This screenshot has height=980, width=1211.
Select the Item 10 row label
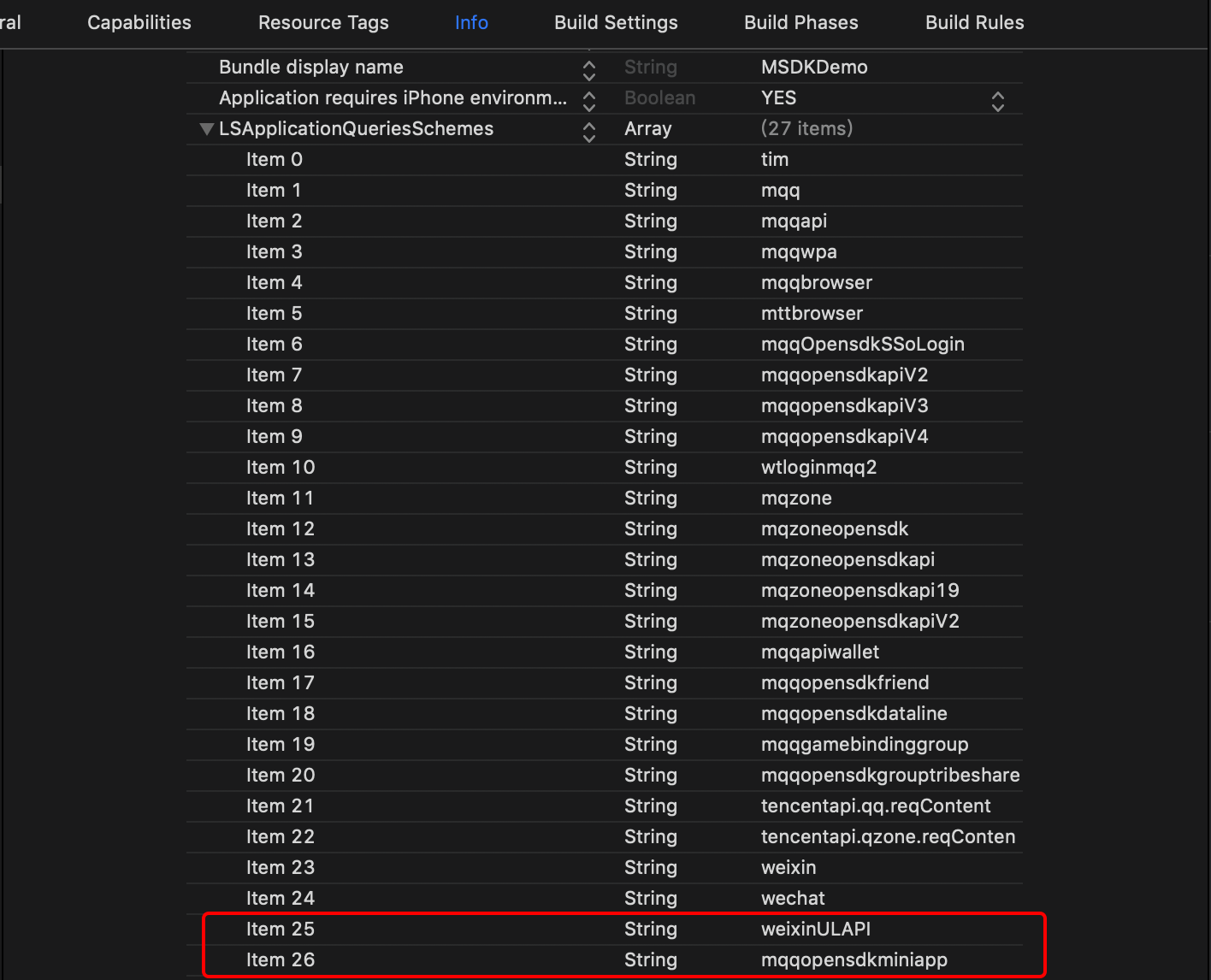tap(281, 468)
